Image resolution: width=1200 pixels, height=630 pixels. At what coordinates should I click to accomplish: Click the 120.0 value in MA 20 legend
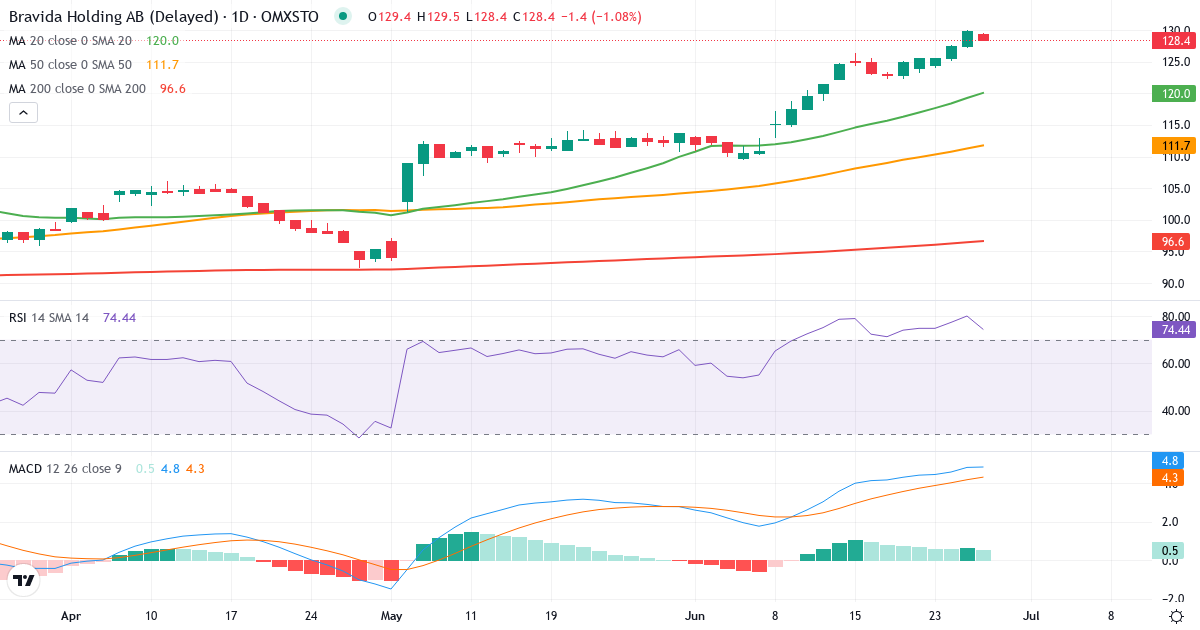coord(162,41)
